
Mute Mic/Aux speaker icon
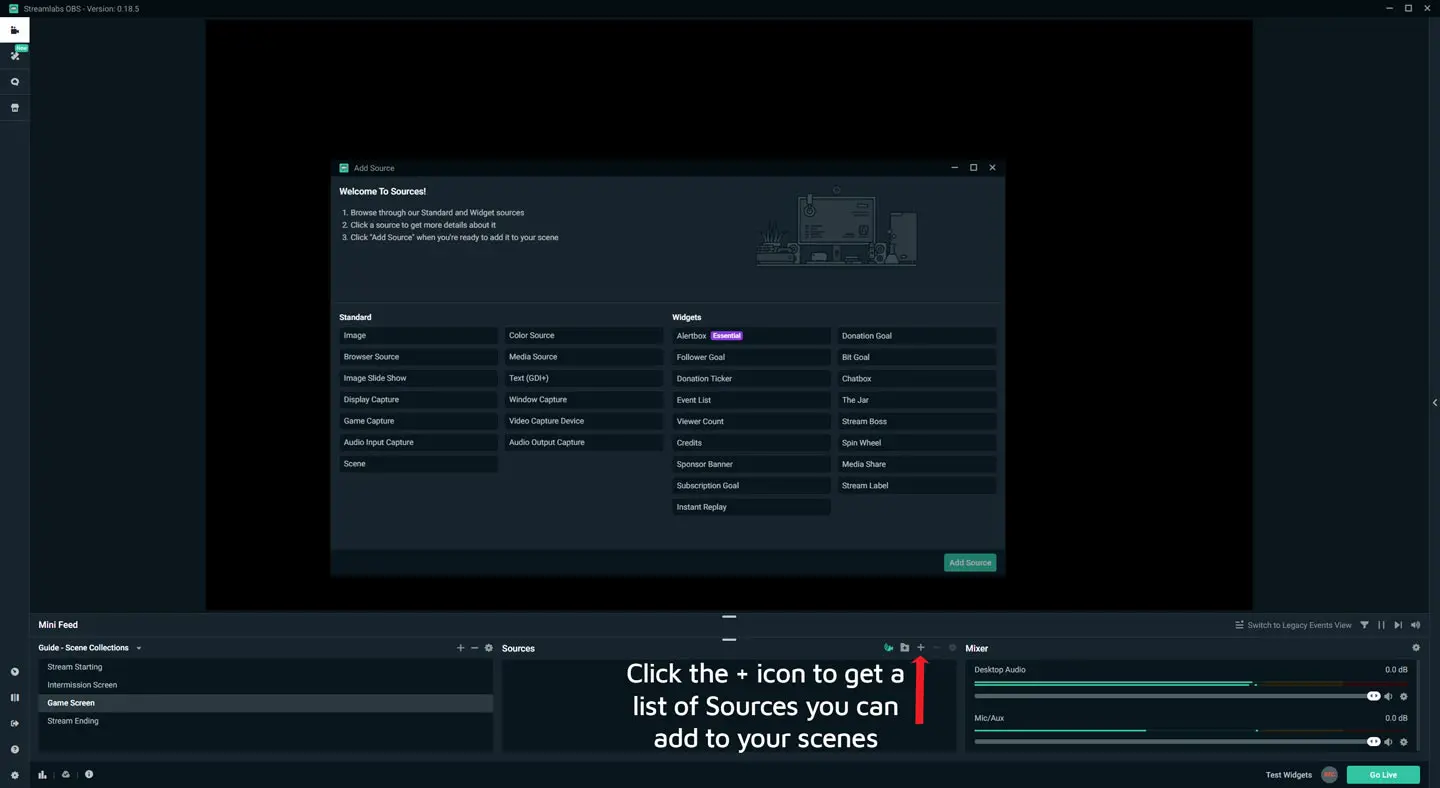click(1388, 742)
